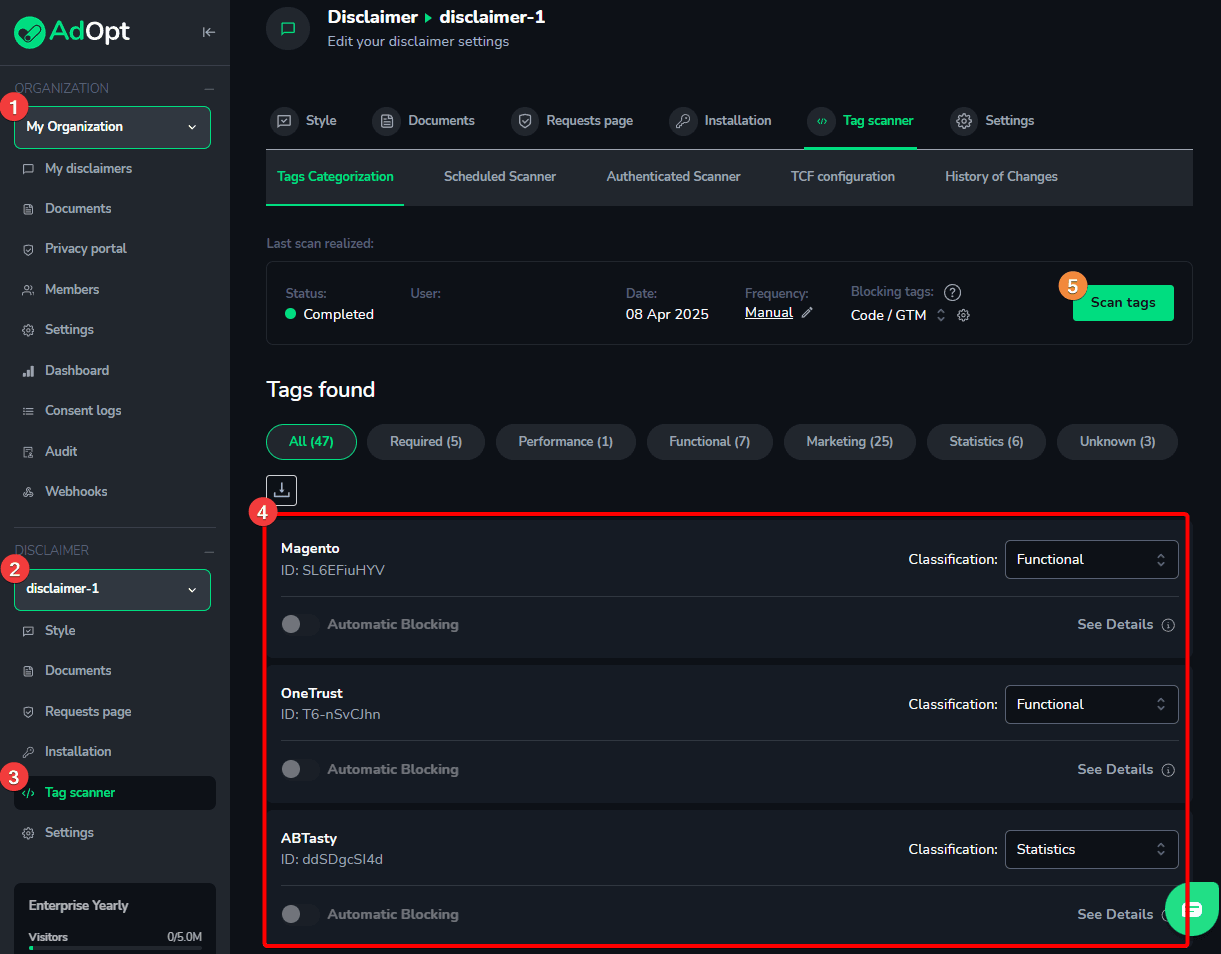The image size is (1221, 954).
Task: Filter tags by Functional (7)
Action: [x=710, y=442]
